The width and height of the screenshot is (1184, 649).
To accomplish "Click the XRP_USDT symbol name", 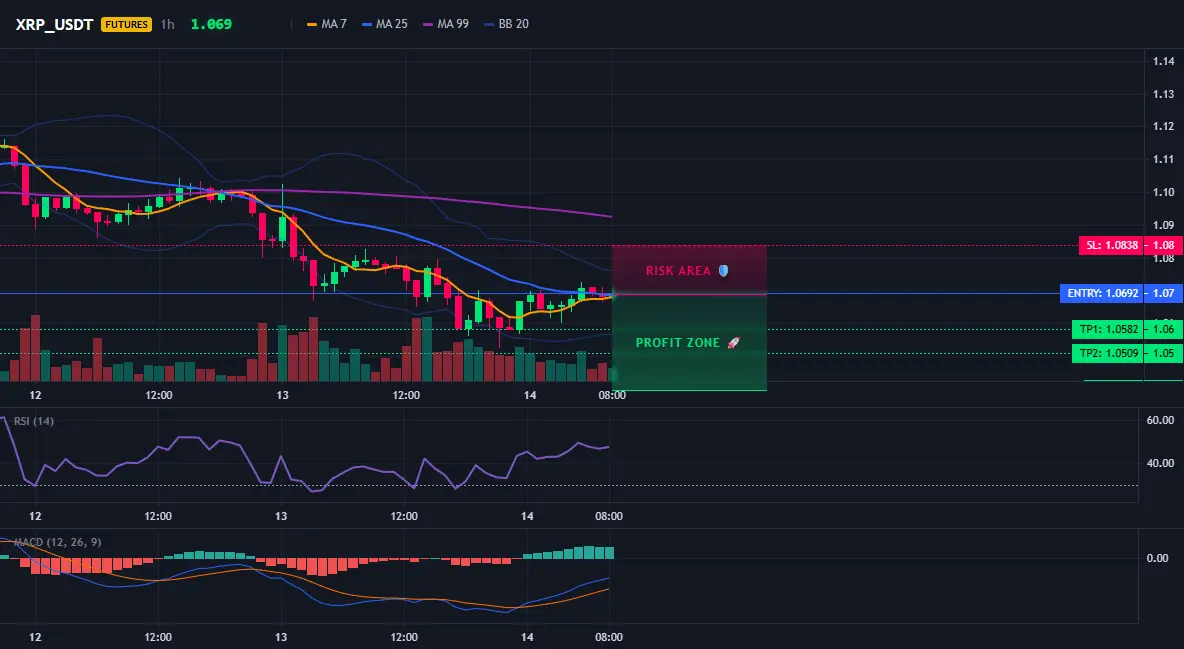I will pyautogui.click(x=54, y=24).
